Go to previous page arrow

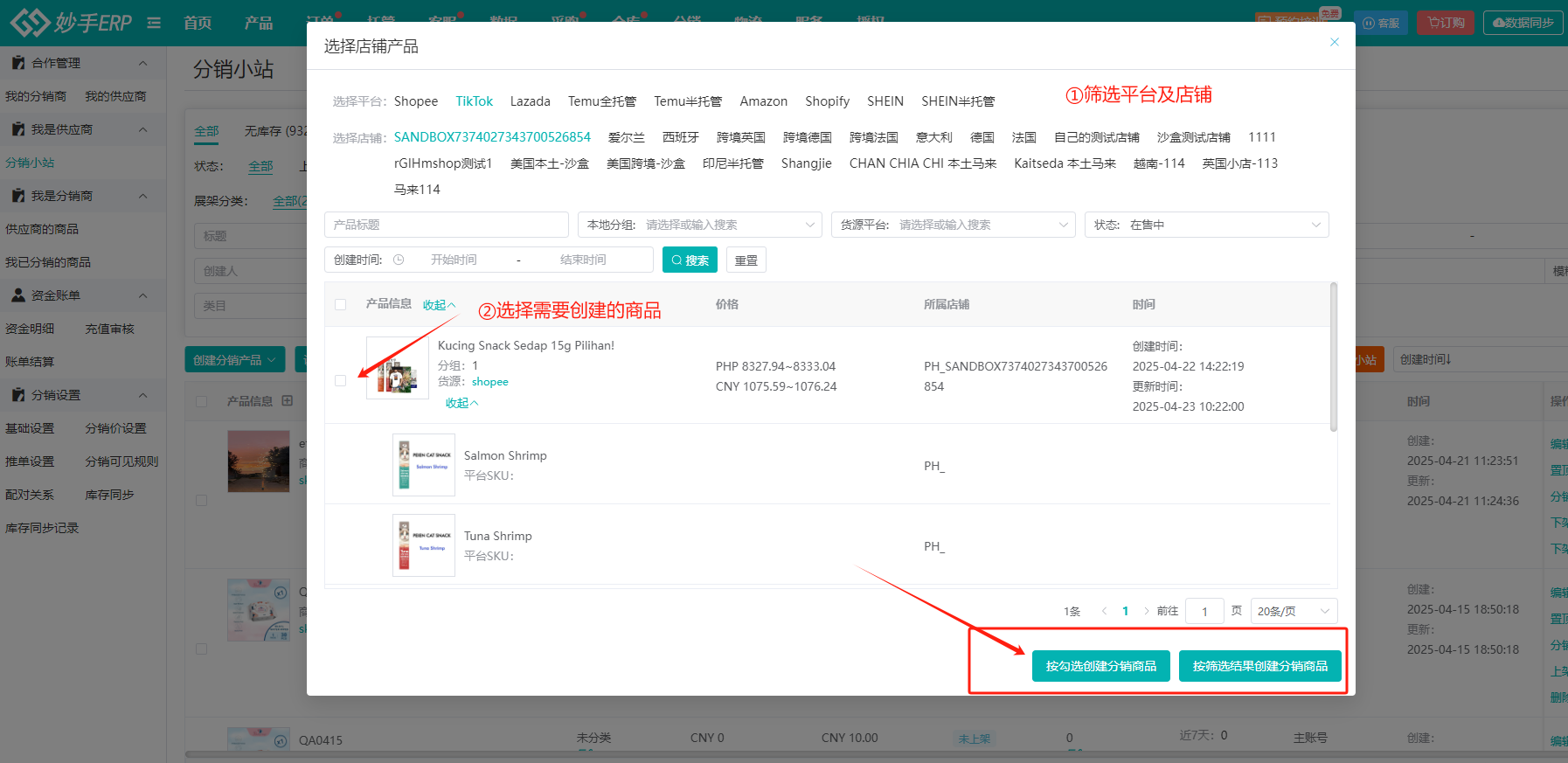pyautogui.click(x=1104, y=611)
